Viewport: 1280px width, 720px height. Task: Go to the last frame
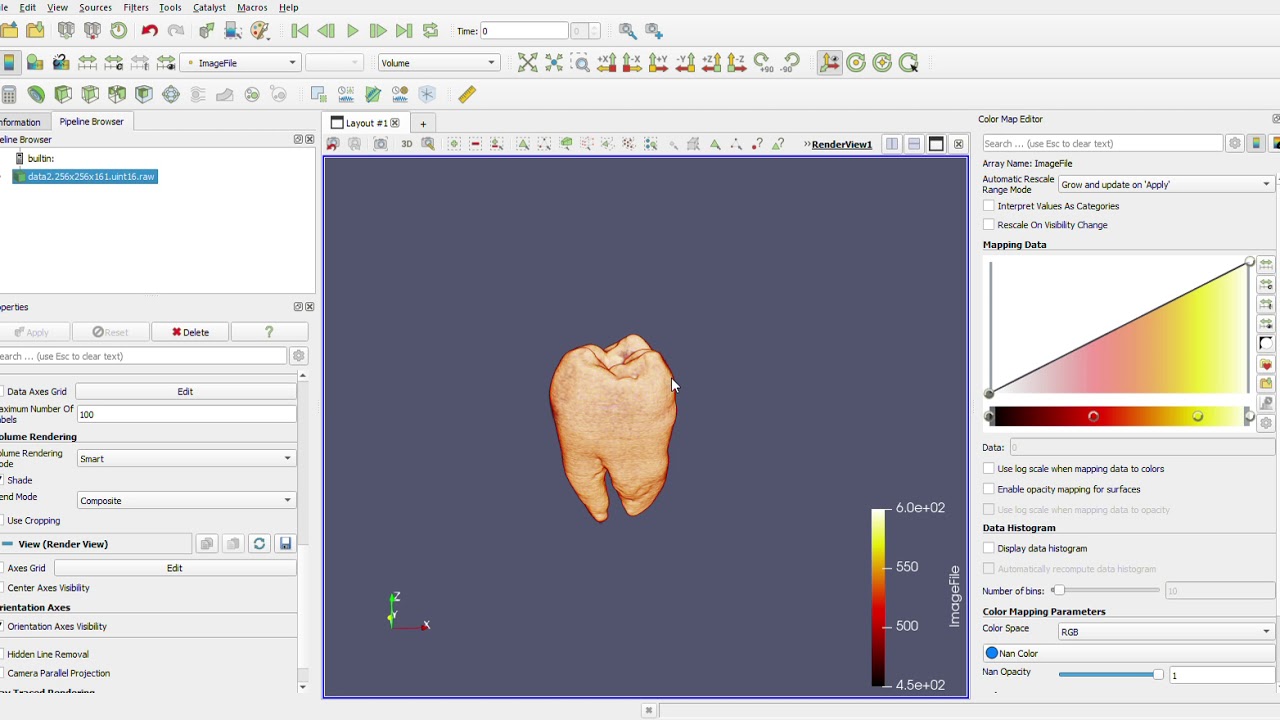(404, 31)
